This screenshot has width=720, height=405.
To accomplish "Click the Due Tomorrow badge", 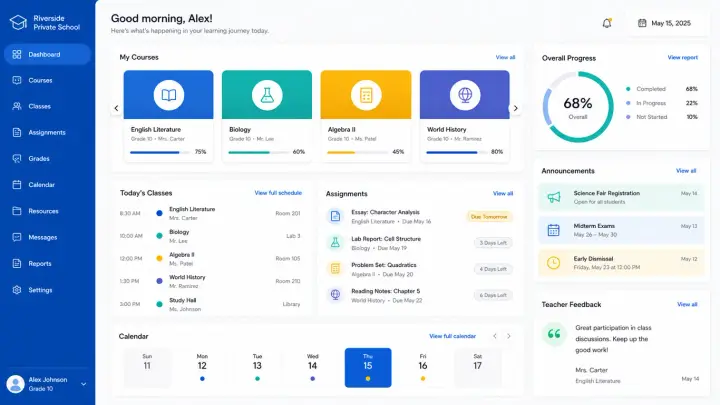I will [489, 216].
